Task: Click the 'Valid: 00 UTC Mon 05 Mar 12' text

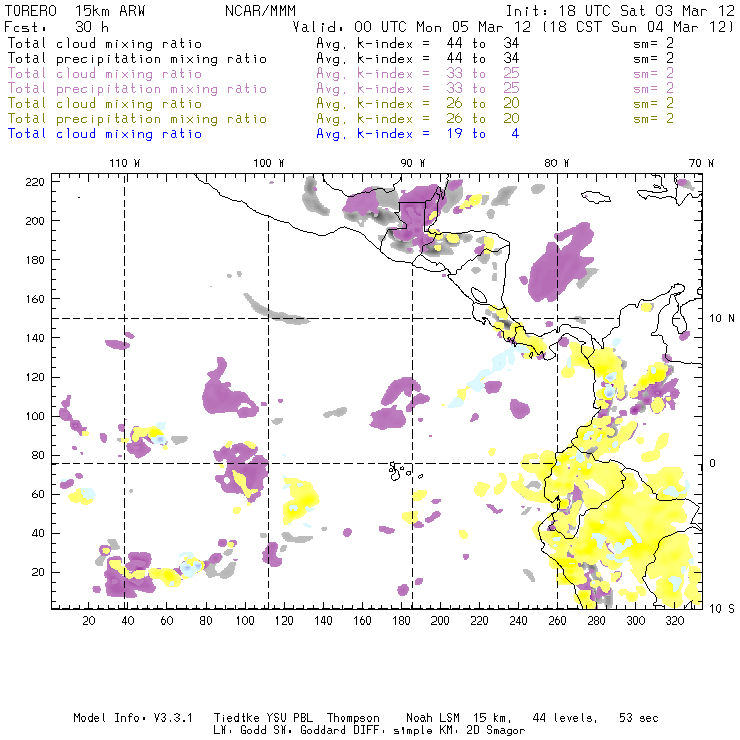Action: tap(412, 27)
